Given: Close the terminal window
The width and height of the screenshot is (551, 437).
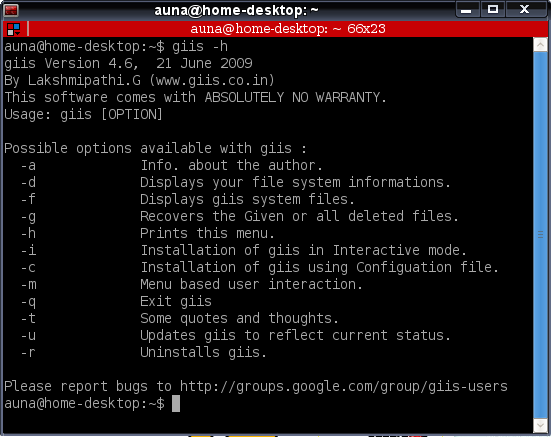Looking at the screenshot, I should pyautogui.click(x=524, y=9).
